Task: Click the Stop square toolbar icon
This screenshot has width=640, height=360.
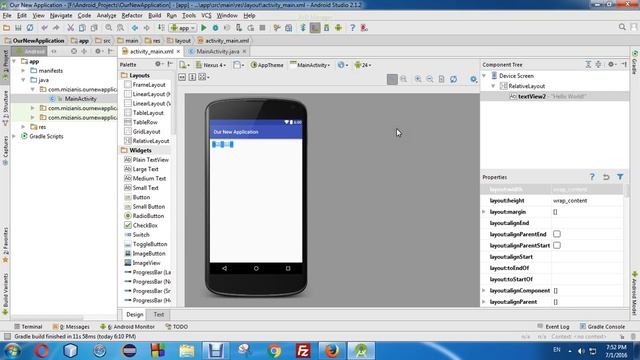Action: click(262, 28)
